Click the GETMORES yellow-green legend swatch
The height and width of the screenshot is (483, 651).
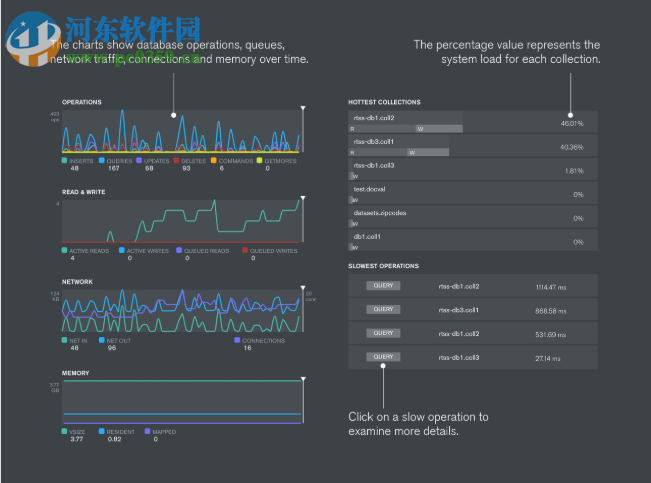click(x=259, y=160)
